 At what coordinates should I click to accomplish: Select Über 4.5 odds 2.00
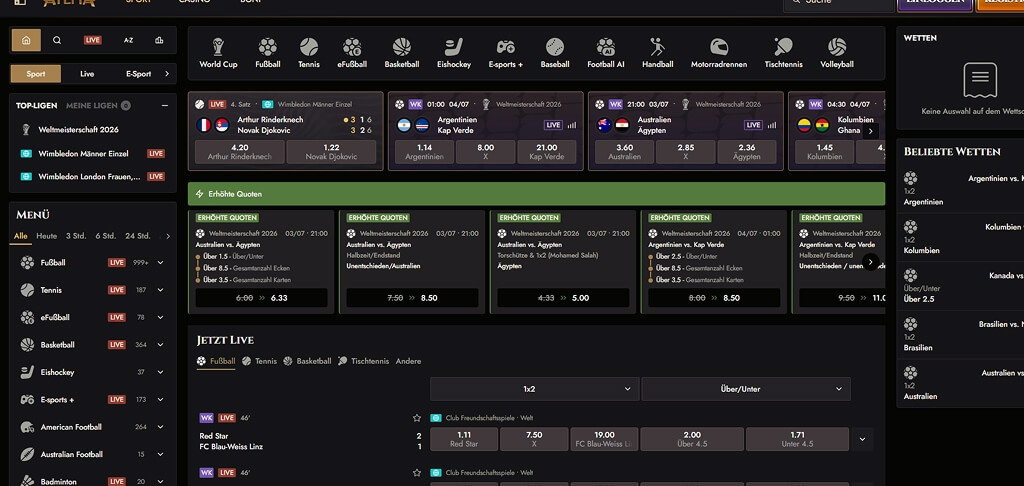pos(692,439)
